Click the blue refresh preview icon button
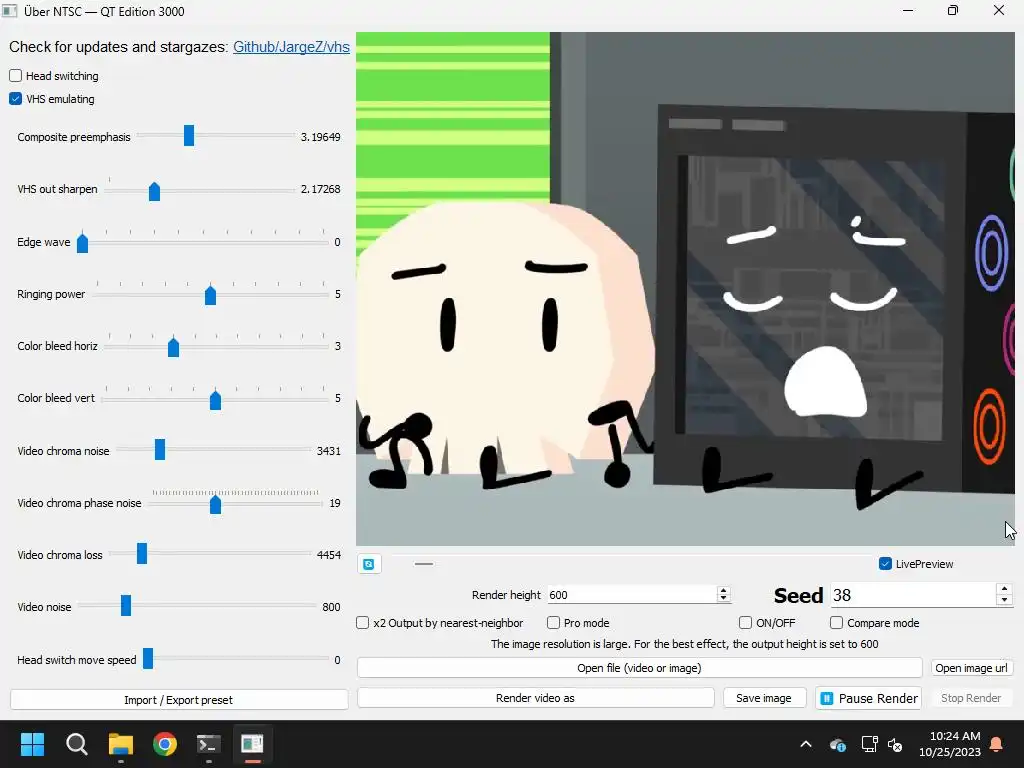The image size is (1024, 768). tap(369, 564)
